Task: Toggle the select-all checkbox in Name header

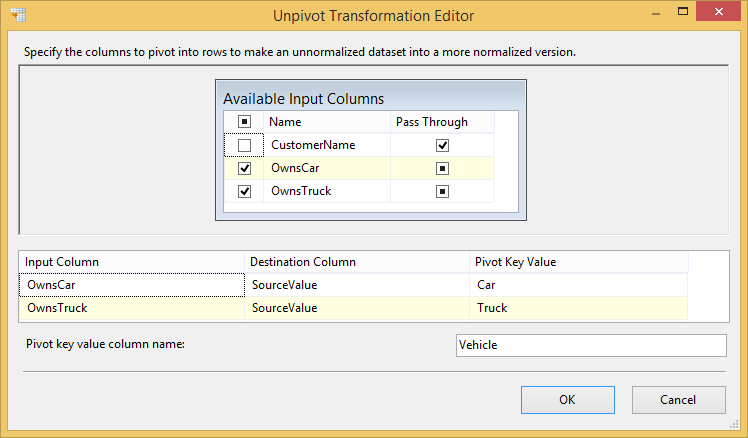Action: (244, 122)
